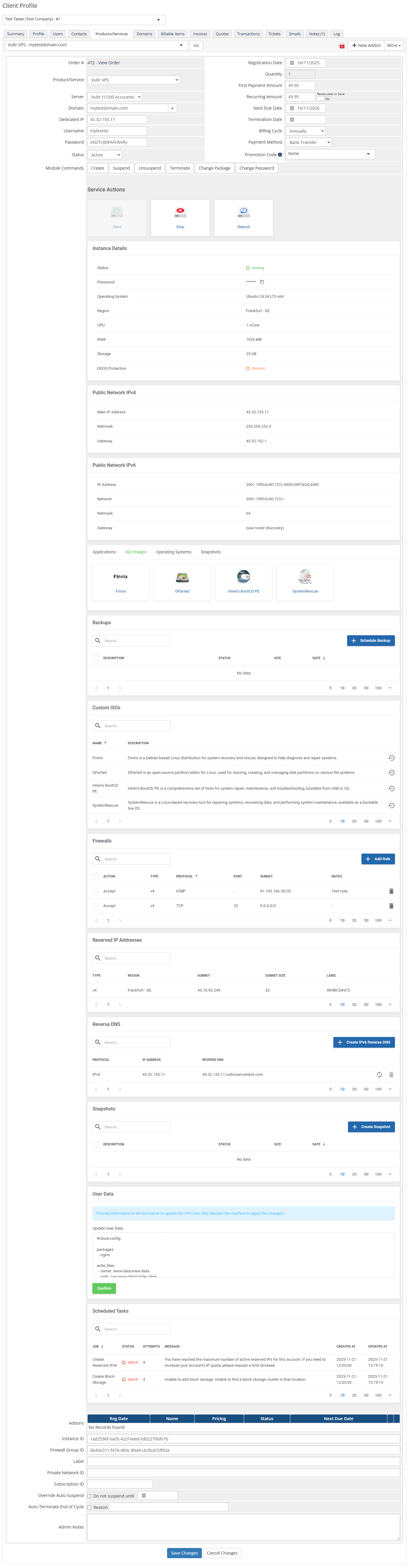Image resolution: width=409 pixels, height=1568 pixels.
Task: Select Hiren's BootCD PE ISO image
Action: (244, 582)
